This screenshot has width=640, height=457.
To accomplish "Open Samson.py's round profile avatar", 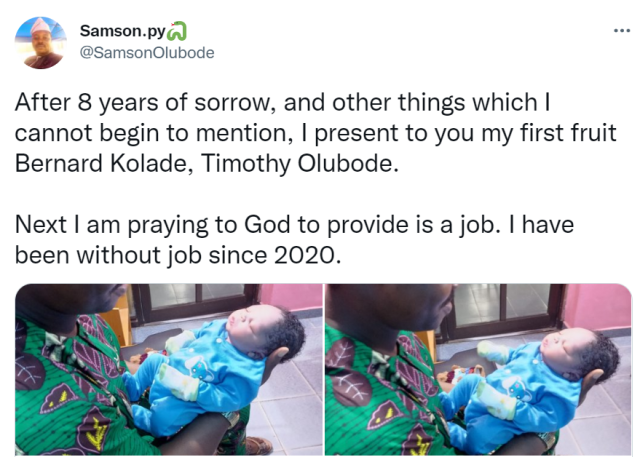I will pyautogui.click(x=40, y=43).
